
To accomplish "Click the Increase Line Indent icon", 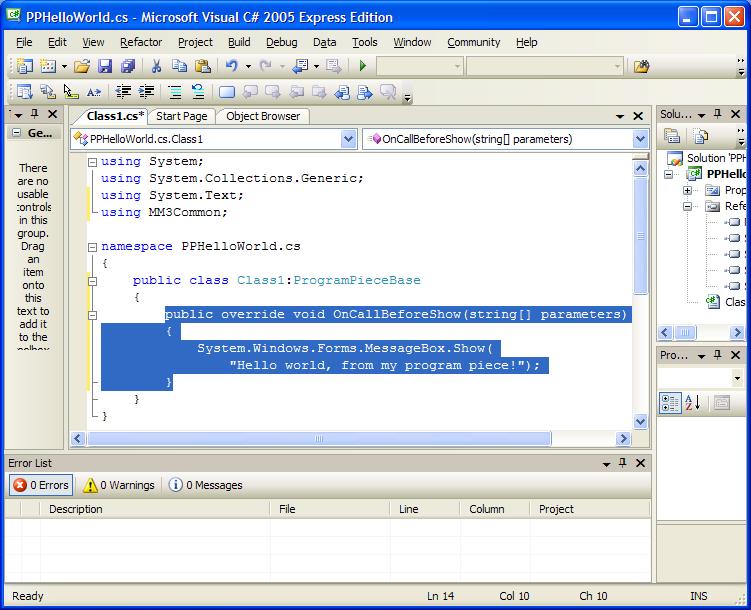I will coord(146,91).
